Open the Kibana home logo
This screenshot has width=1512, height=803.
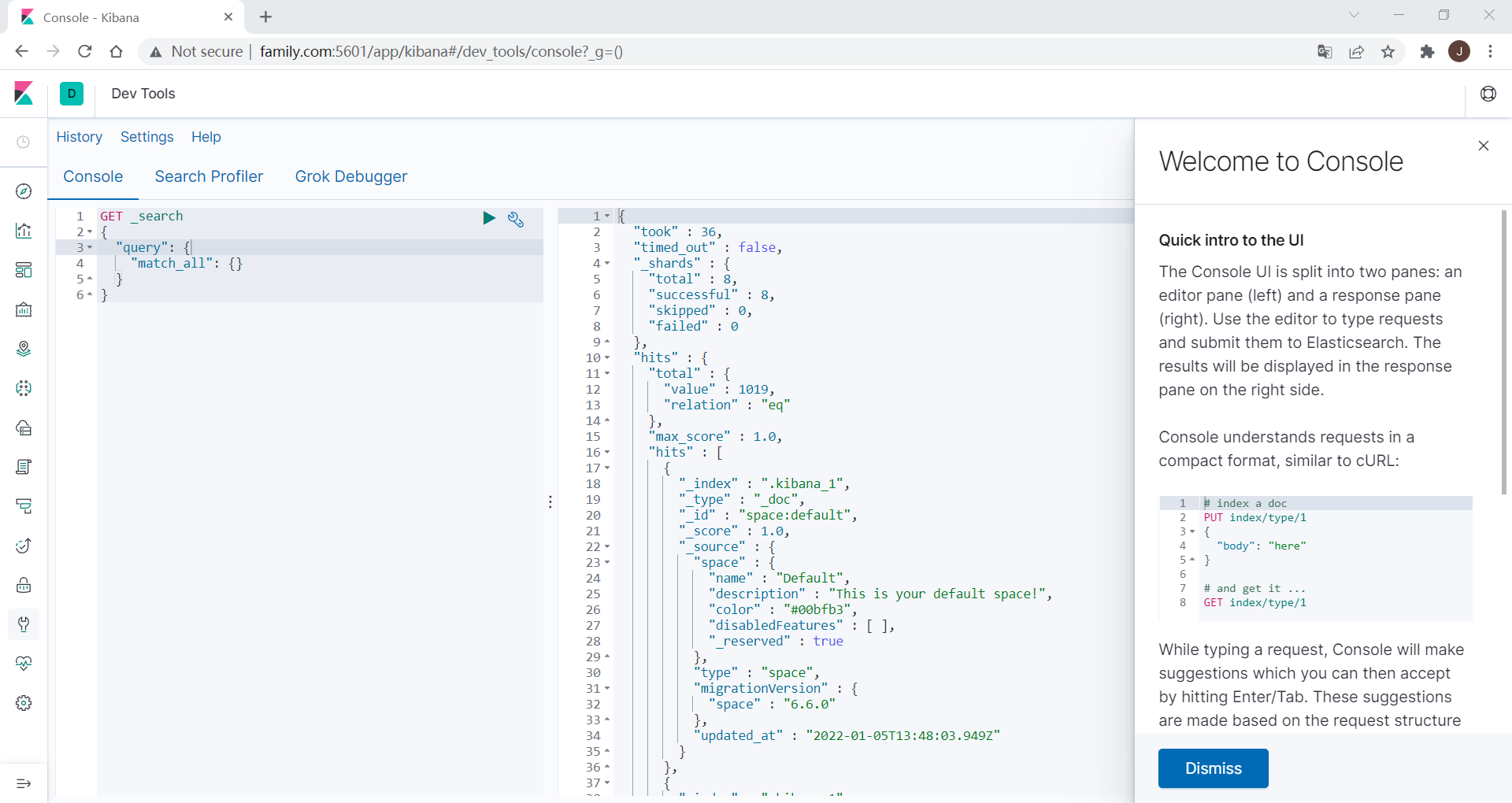(24, 94)
